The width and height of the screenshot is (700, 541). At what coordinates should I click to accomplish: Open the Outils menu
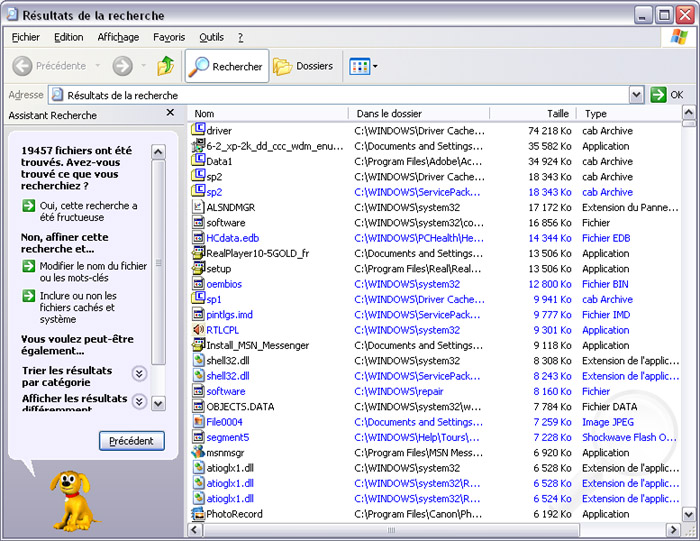pos(211,37)
